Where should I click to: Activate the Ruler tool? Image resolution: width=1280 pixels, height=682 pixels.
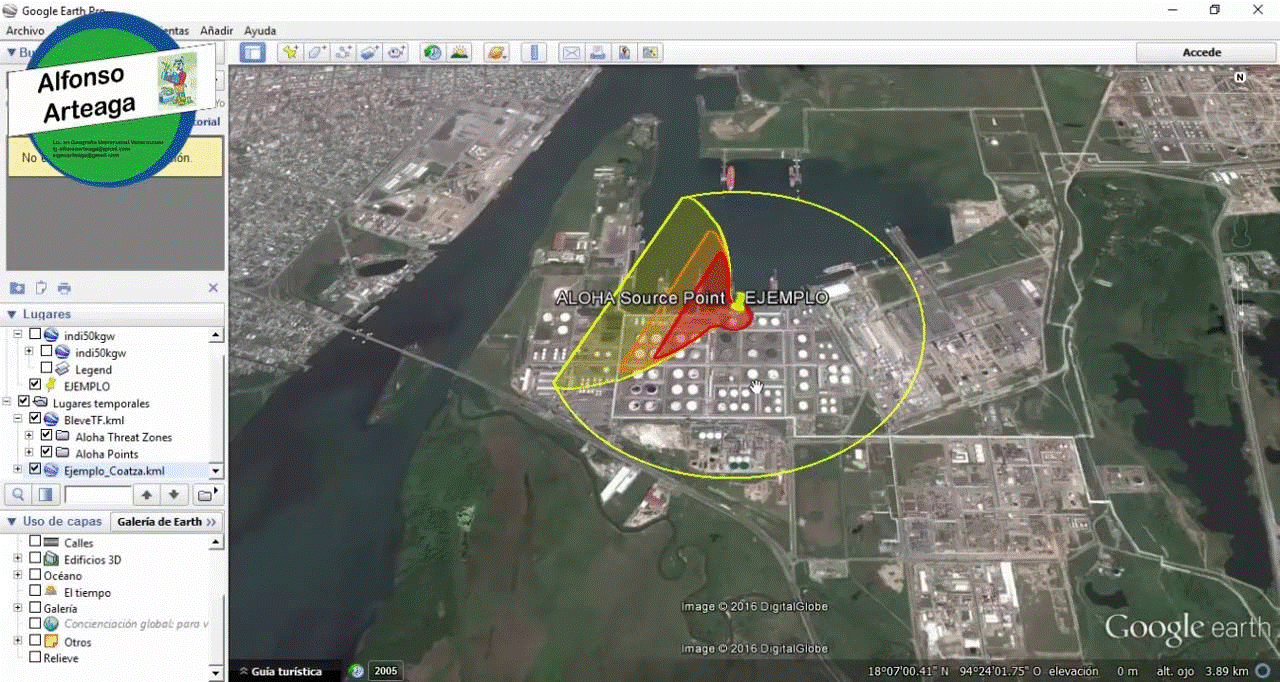(x=534, y=53)
